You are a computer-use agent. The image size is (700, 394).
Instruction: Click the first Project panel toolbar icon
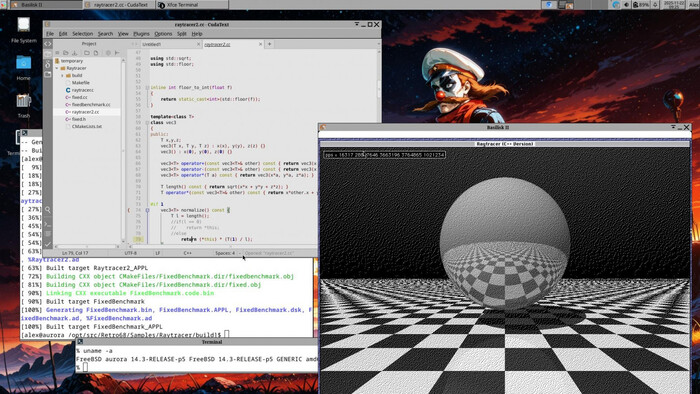tap(57, 53)
